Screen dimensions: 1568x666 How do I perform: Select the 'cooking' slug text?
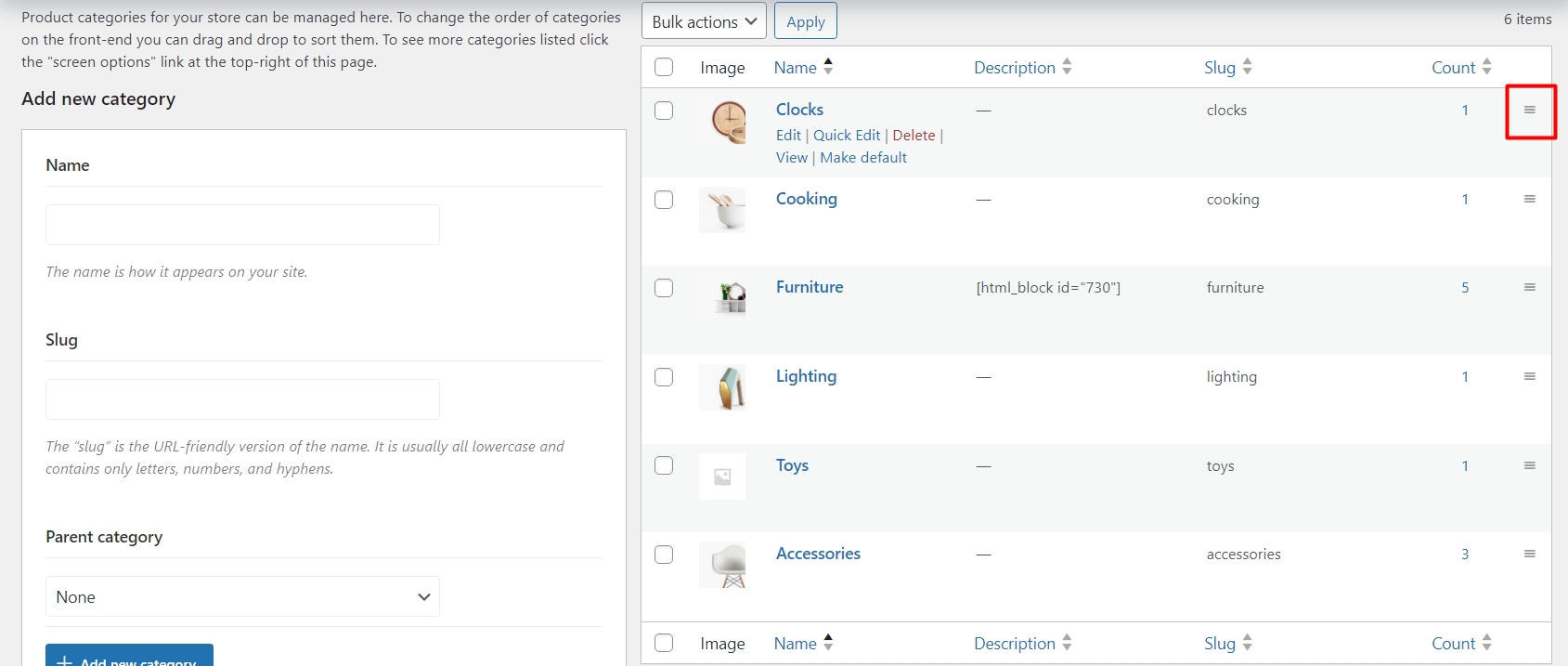pyautogui.click(x=1233, y=200)
